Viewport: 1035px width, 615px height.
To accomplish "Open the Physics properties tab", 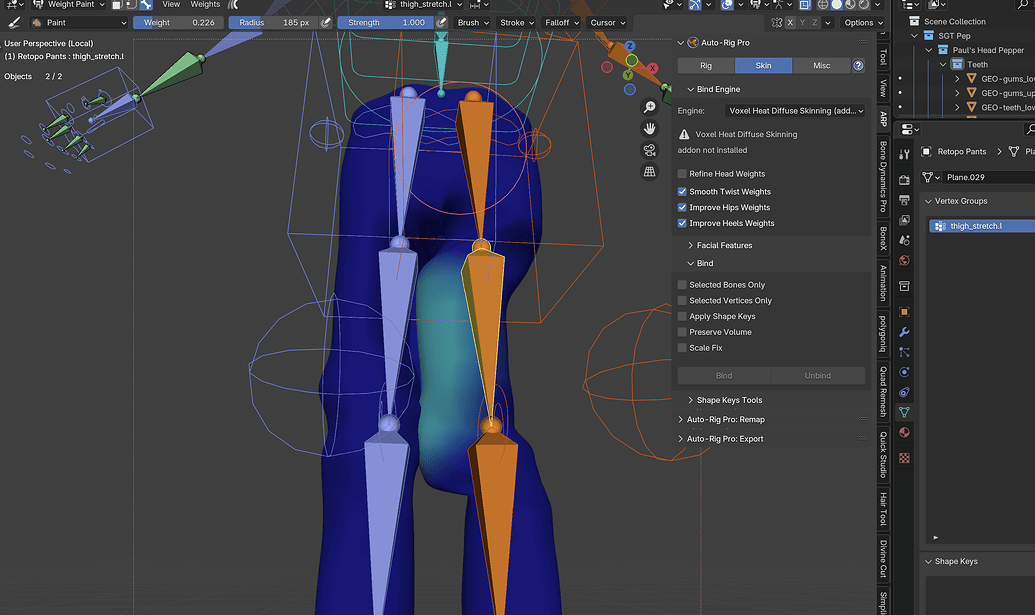I will pos(904,372).
